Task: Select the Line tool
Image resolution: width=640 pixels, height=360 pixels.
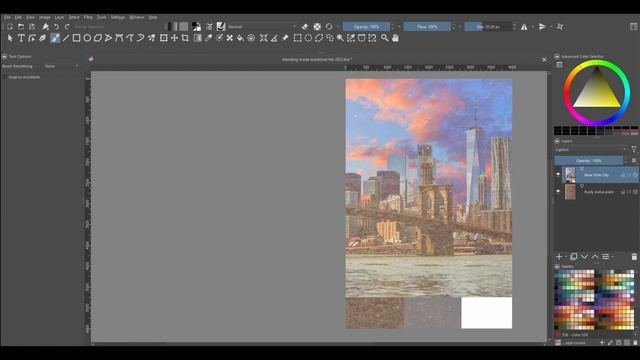Action: (x=66, y=38)
